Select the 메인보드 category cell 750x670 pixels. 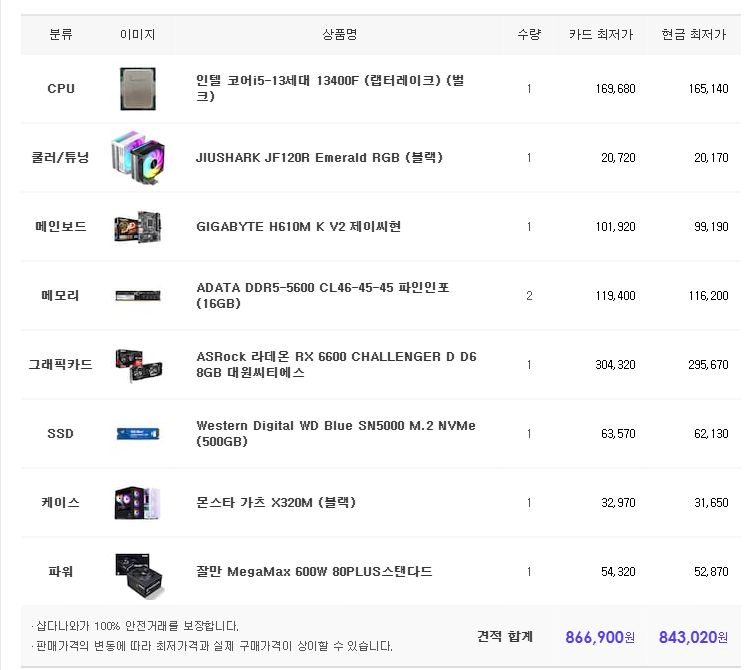61,226
